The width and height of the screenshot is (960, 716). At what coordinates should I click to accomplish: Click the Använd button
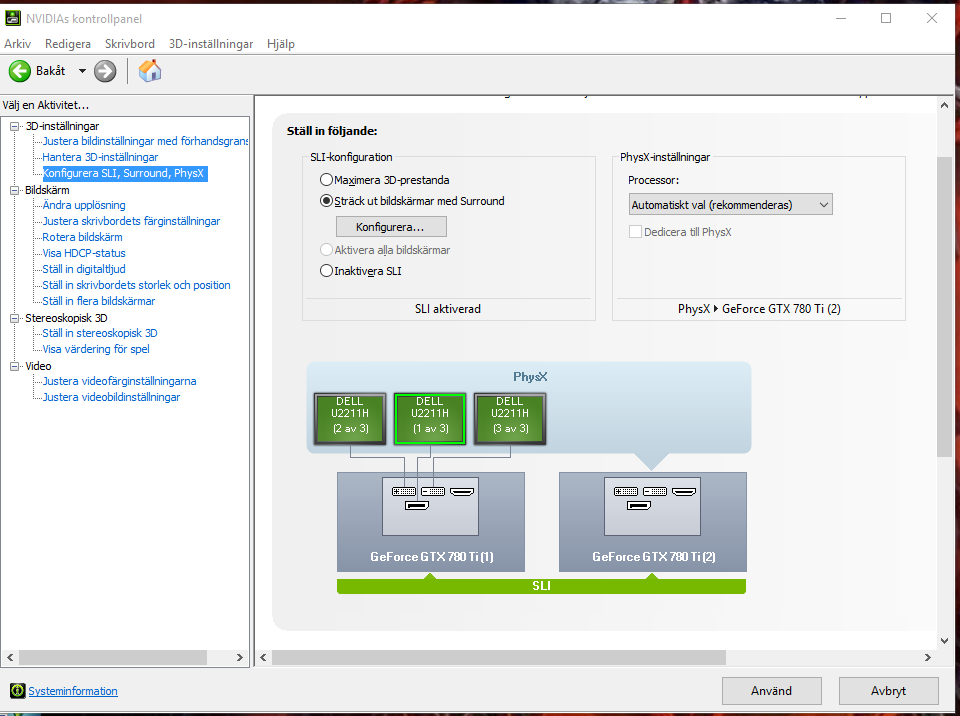pyautogui.click(x=771, y=691)
